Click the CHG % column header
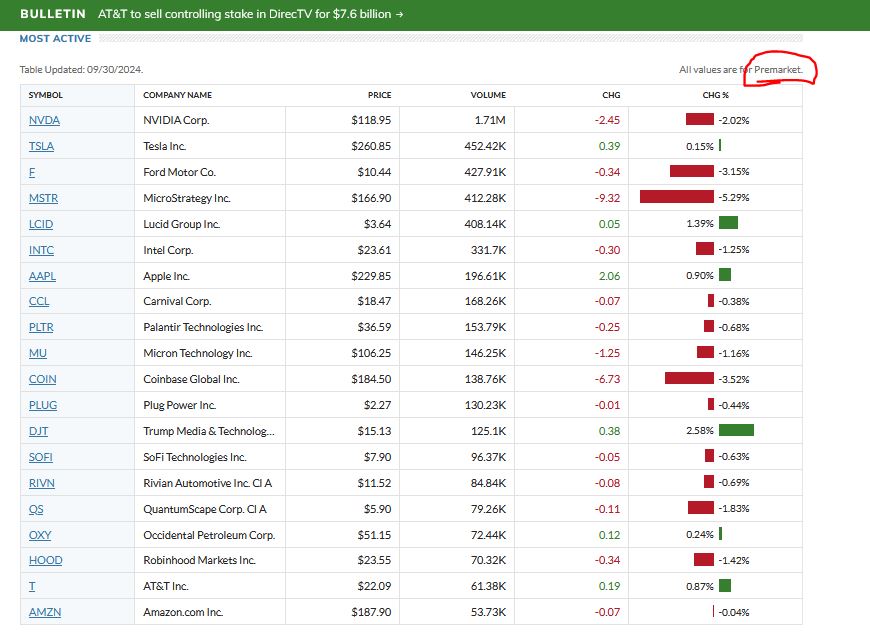 pyautogui.click(x=716, y=95)
